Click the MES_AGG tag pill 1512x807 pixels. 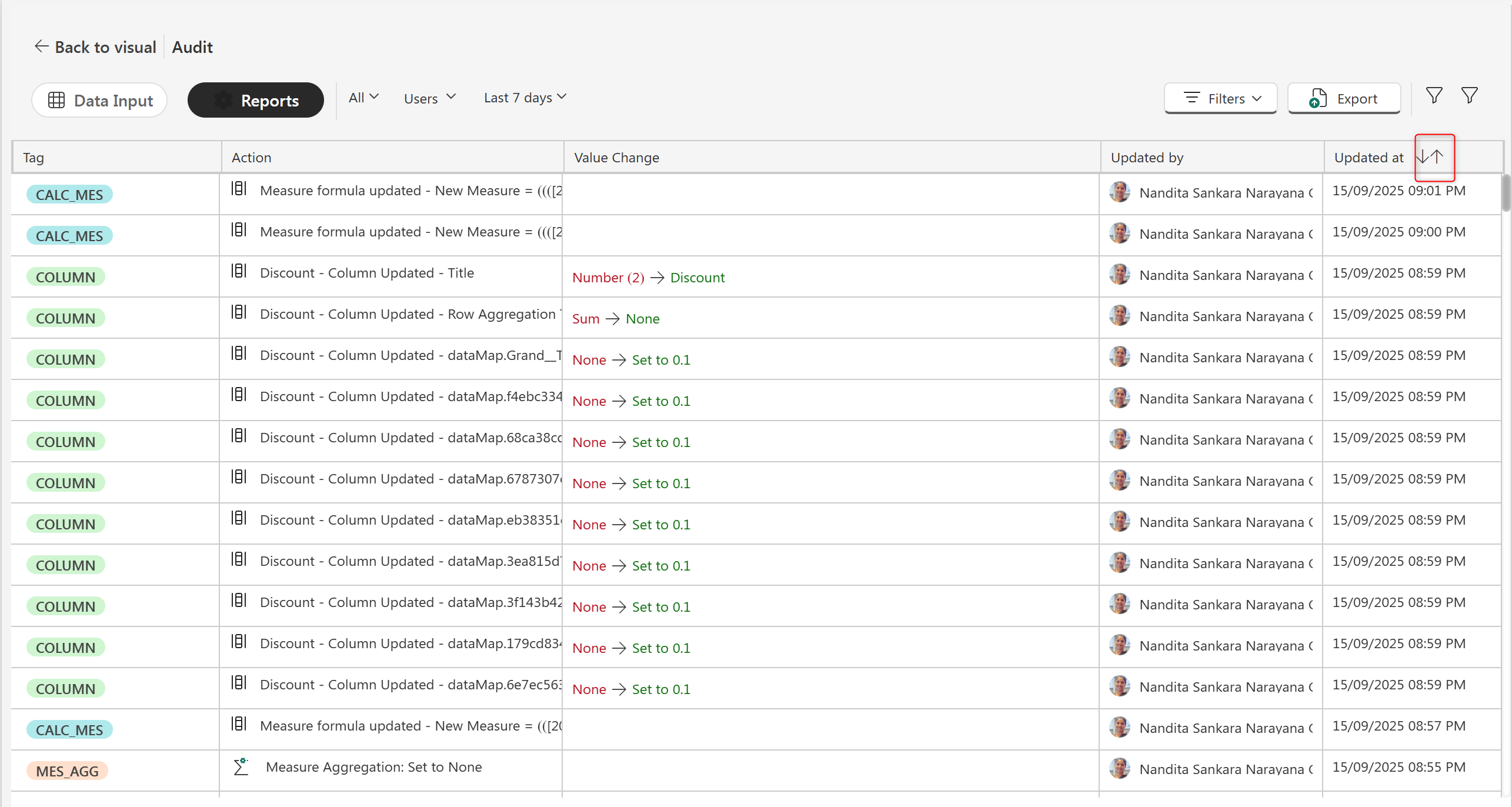click(x=67, y=771)
